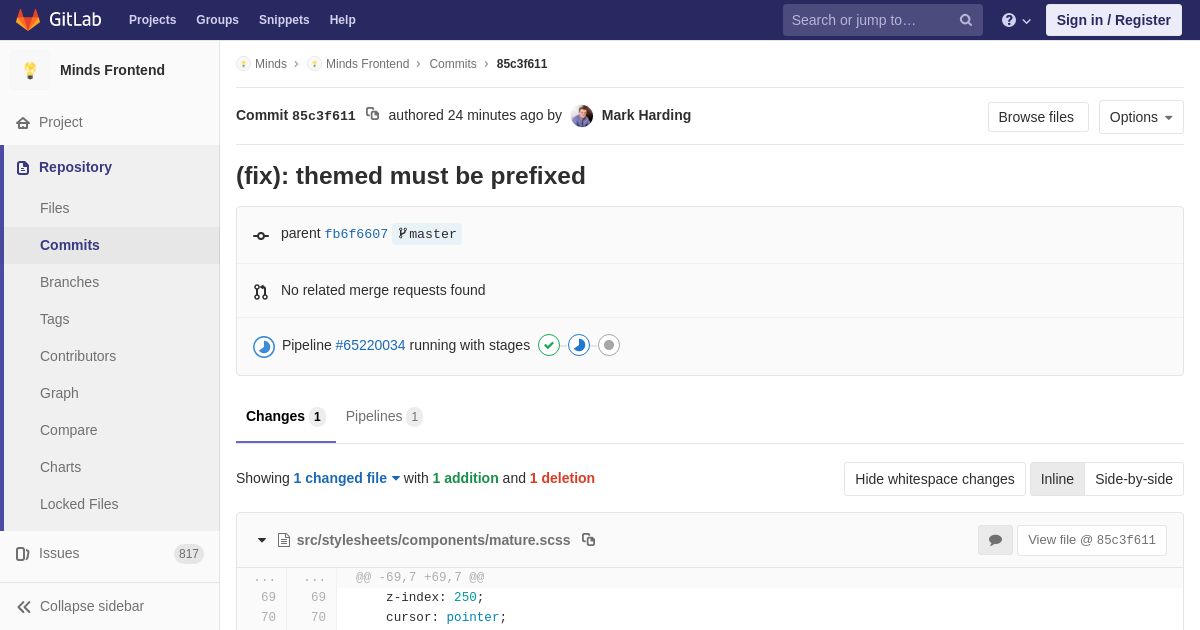Click Hide whitespace changes button
The width and height of the screenshot is (1200, 630).
[935, 479]
